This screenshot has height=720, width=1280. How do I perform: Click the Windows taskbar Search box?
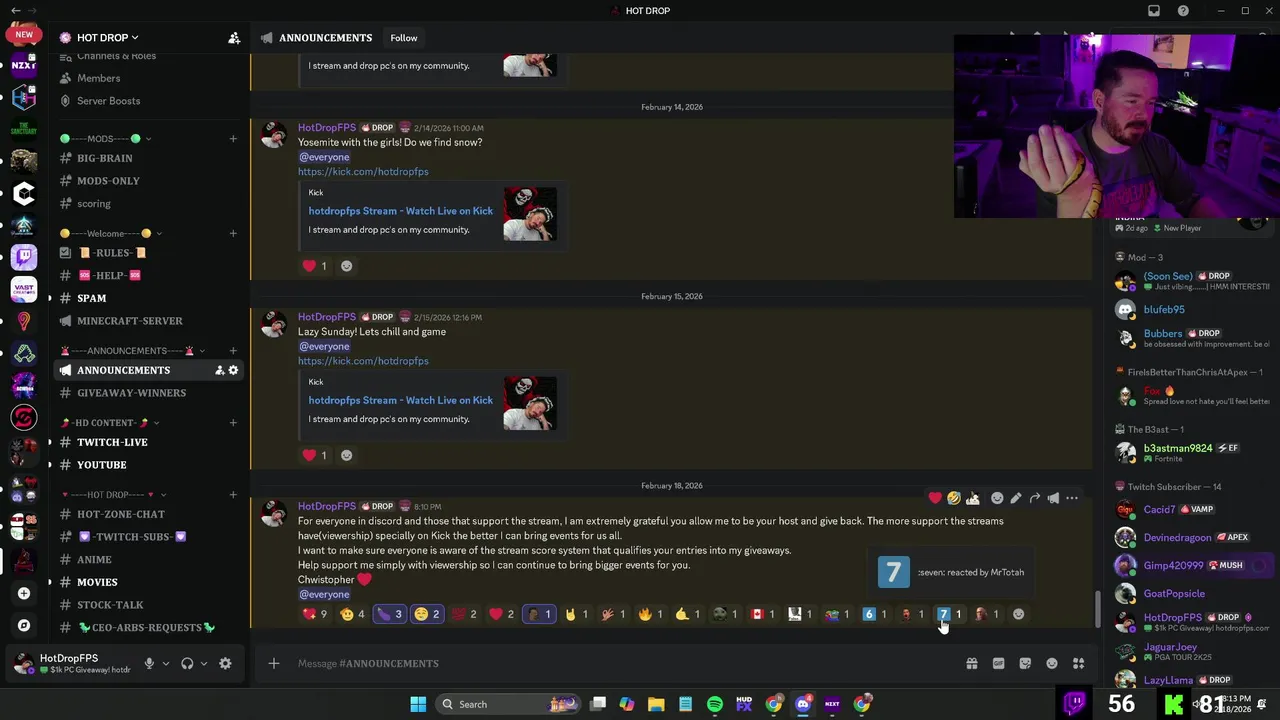(510, 704)
